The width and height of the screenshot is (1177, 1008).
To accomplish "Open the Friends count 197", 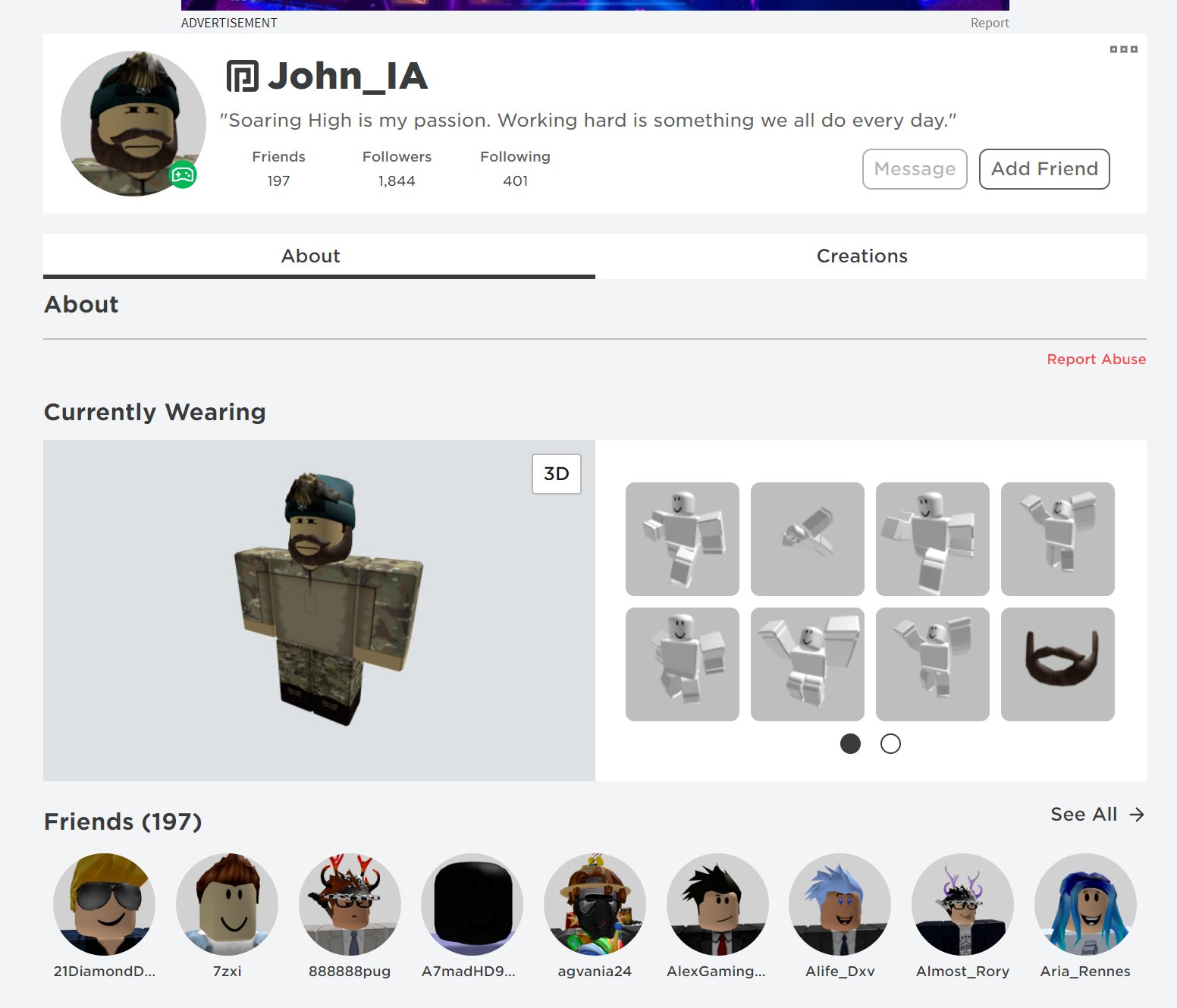I will 278,181.
